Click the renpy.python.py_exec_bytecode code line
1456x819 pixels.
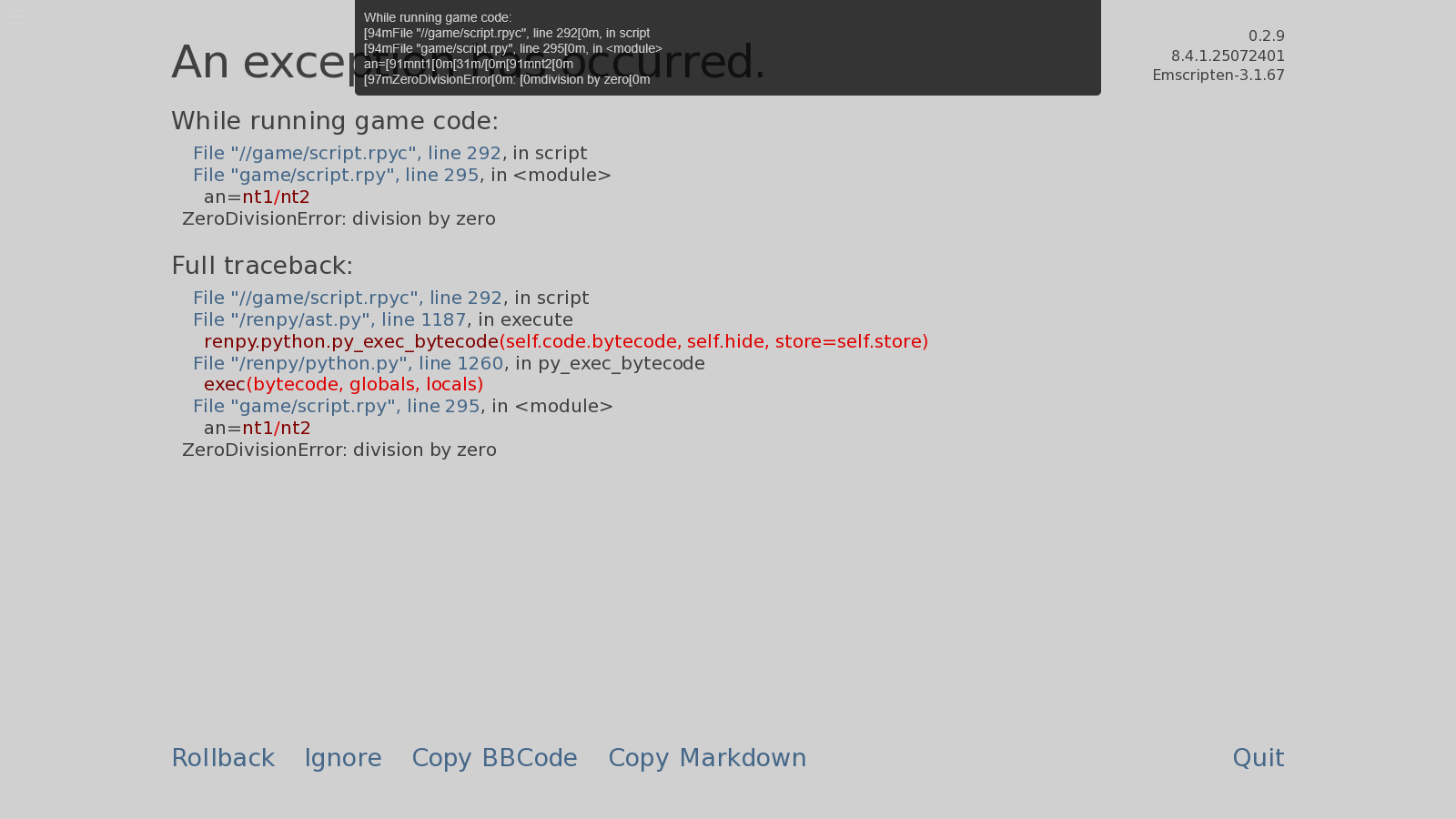coord(566,341)
